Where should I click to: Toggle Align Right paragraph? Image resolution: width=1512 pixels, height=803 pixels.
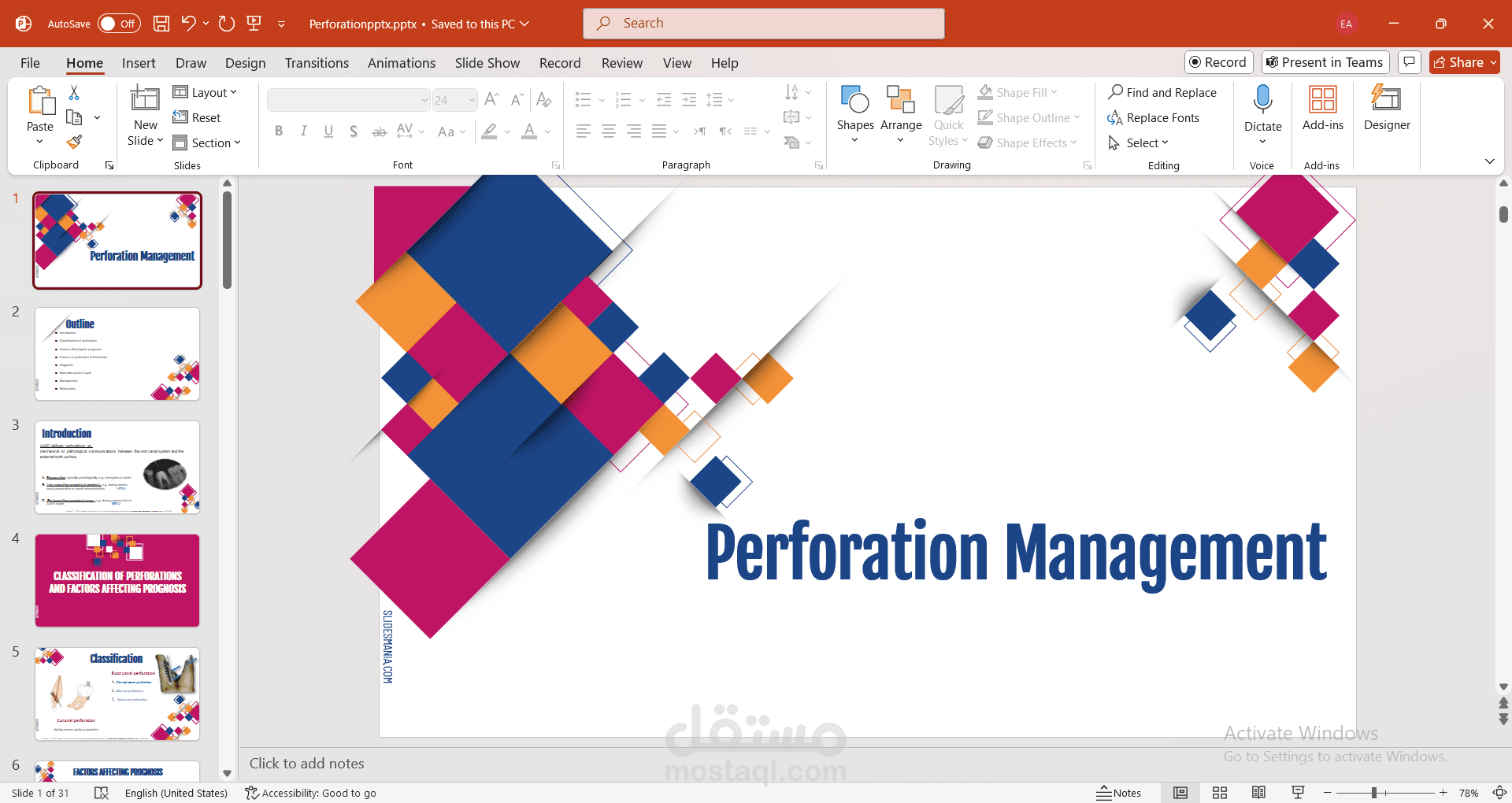(634, 131)
